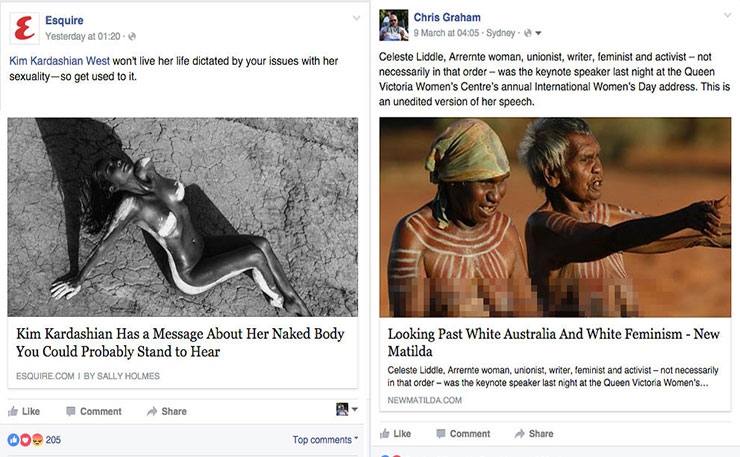The image size is (740, 457).
Task: Share Chris Graham's post
Action: [534, 433]
